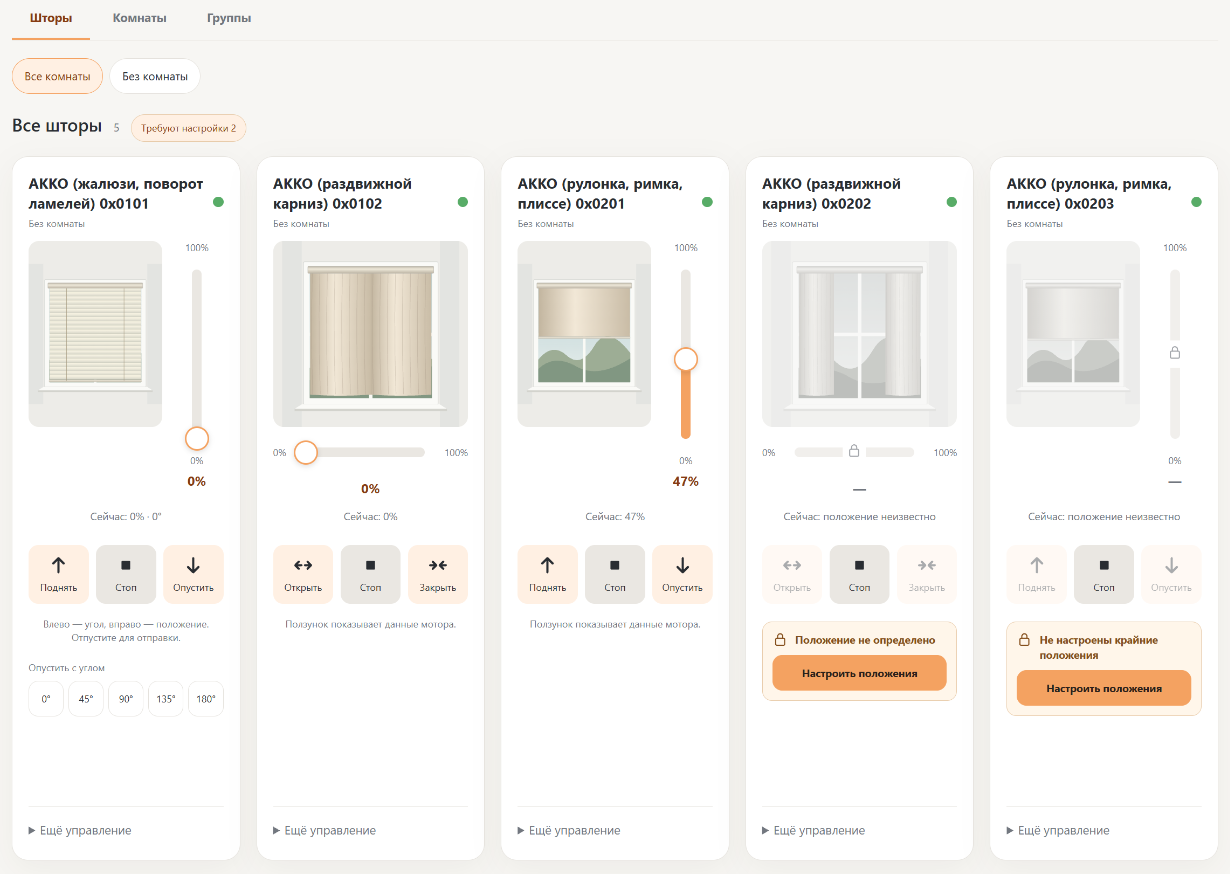
Task: Expand Ещё управление on card 0x0203
Action: (x=1058, y=830)
